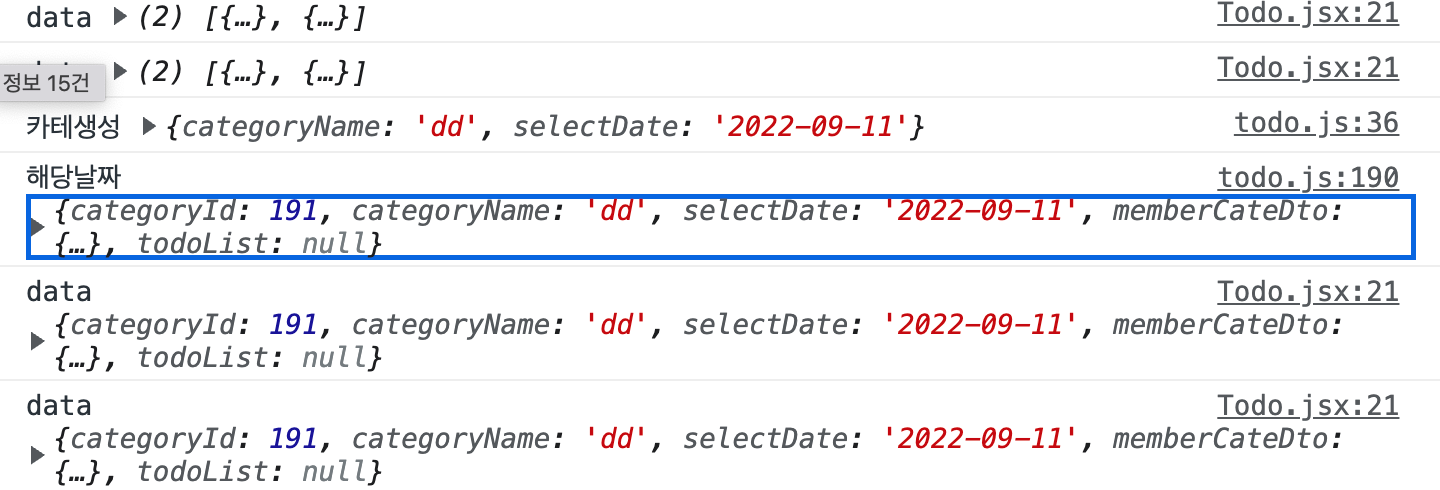
Task: Expand the 카테생성 object disclosure triangle
Action: tap(150, 127)
